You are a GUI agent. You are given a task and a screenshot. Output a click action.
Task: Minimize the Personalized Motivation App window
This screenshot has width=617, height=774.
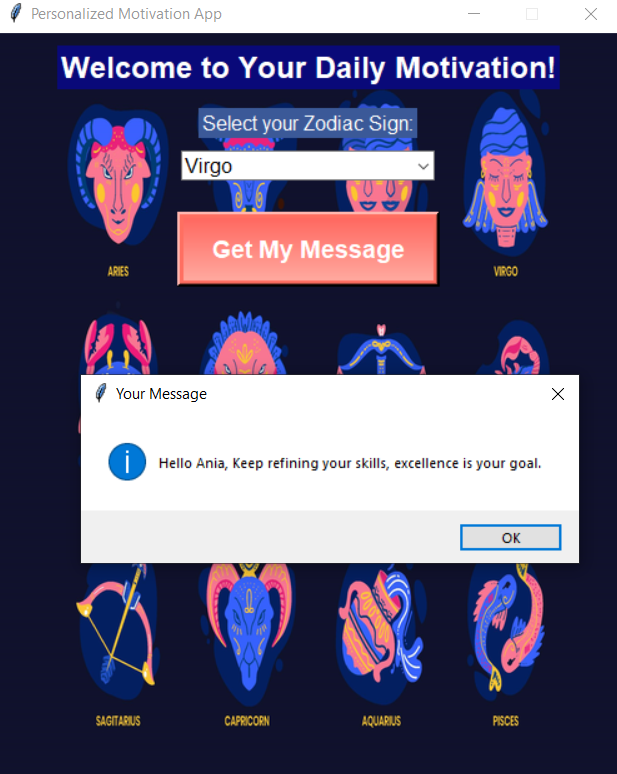(x=474, y=14)
